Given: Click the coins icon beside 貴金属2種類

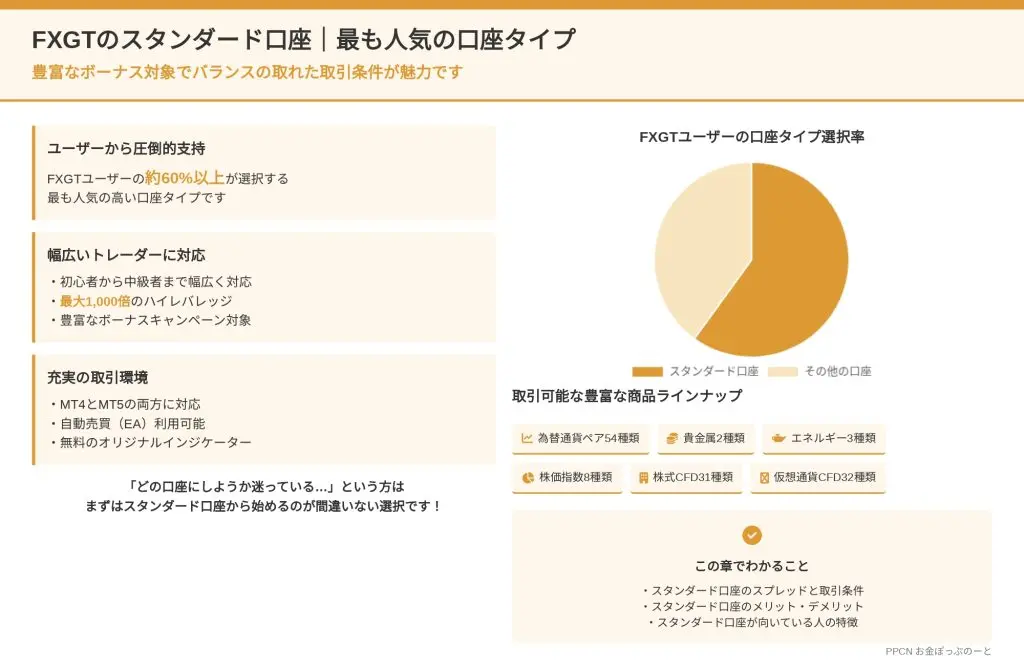Looking at the screenshot, I should point(672,438).
